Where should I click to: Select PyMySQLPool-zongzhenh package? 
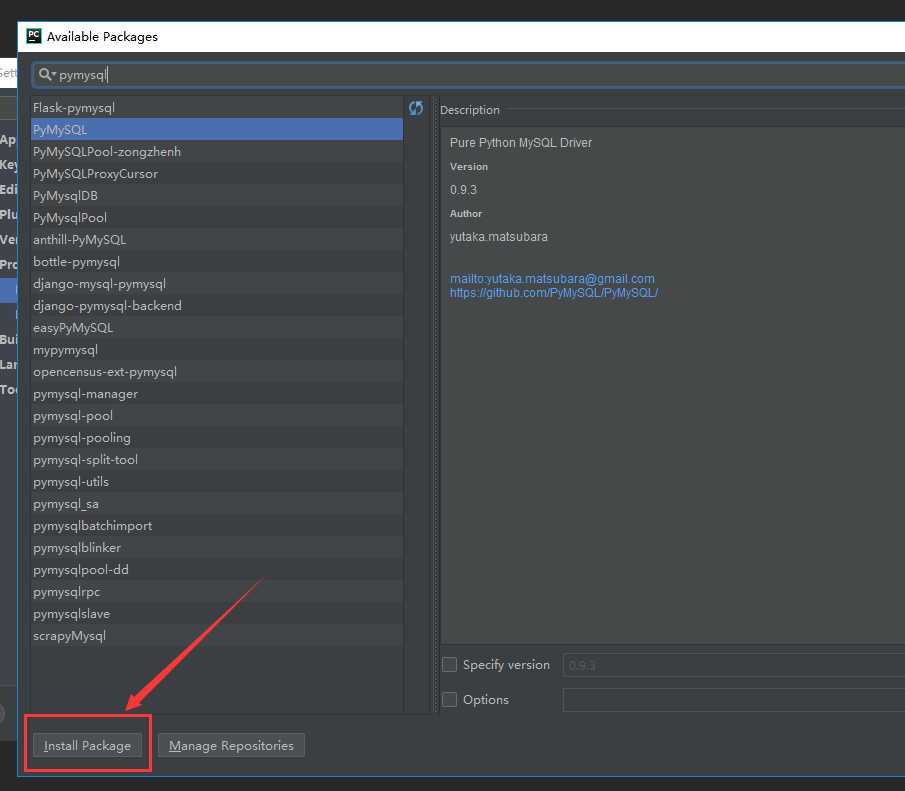pyautogui.click(x=217, y=151)
